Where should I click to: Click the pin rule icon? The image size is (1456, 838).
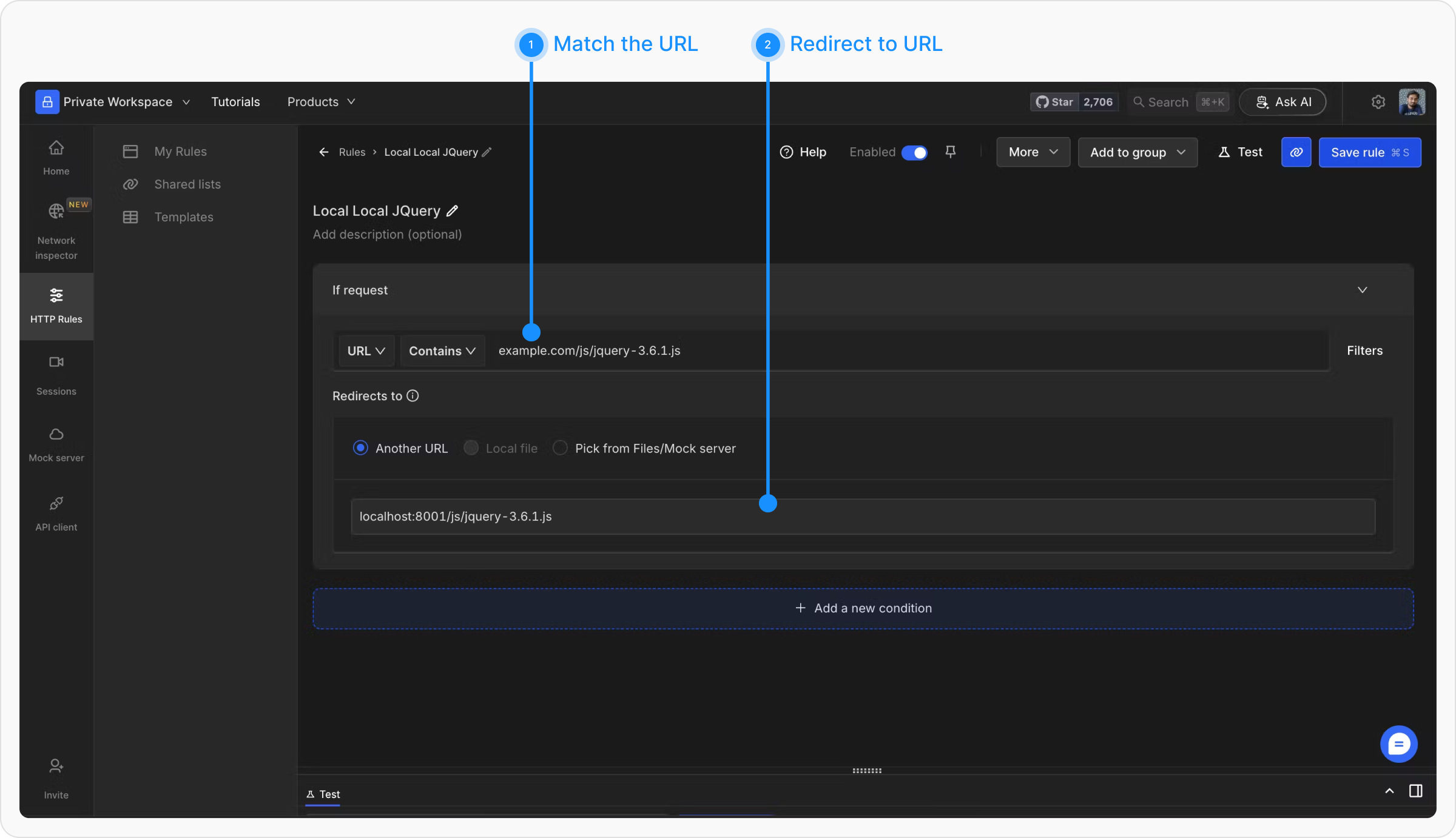point(951,152)
